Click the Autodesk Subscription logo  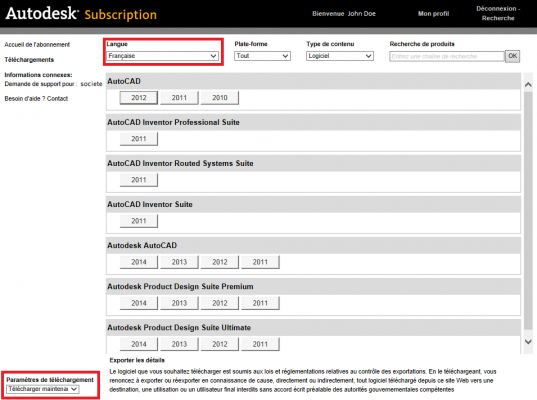(81, 14)
